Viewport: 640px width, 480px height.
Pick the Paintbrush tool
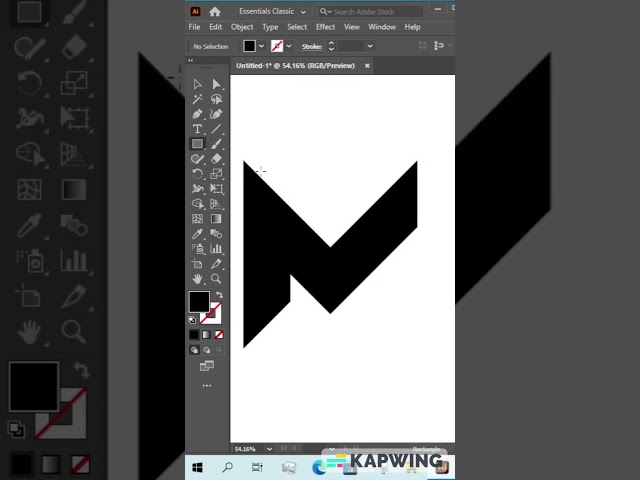[216, 144]
